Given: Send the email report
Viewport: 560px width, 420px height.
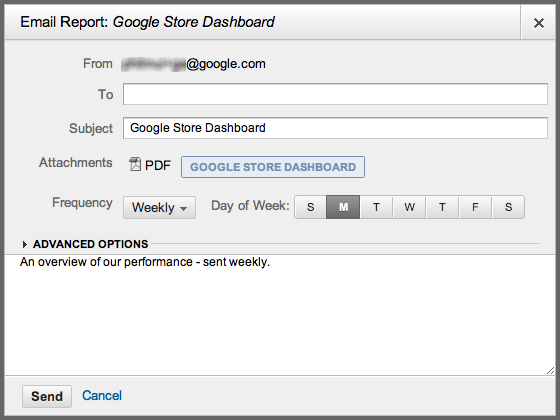Looking at the screenshot, I should coord(47,396).
